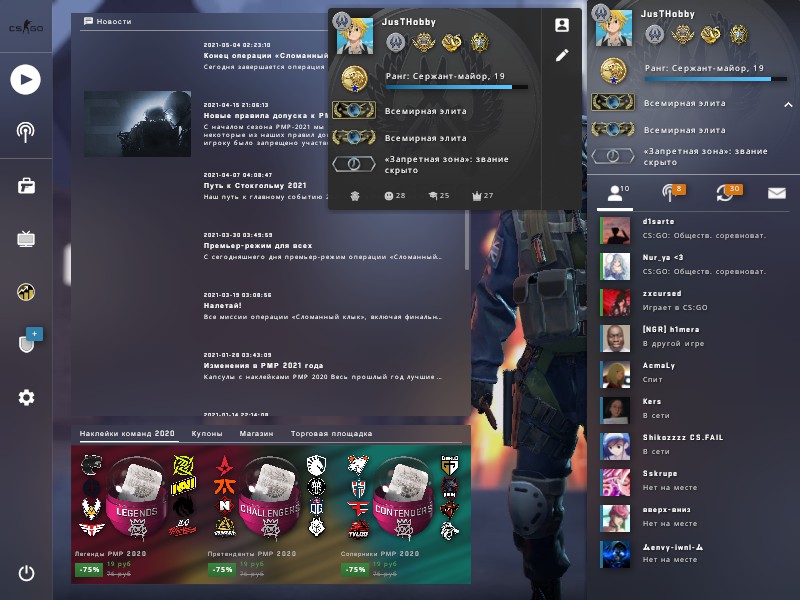Open the news item Путь к Стокгольму 2021
Viewport: 800px width, 600px height.
(x=255, y=185)
